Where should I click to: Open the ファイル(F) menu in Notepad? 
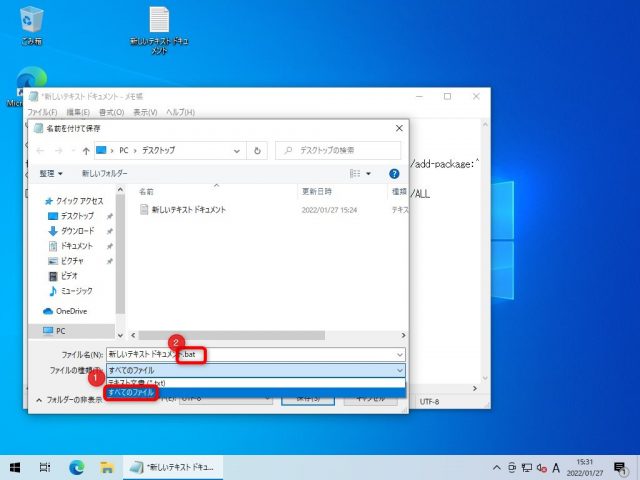[43, 112]
